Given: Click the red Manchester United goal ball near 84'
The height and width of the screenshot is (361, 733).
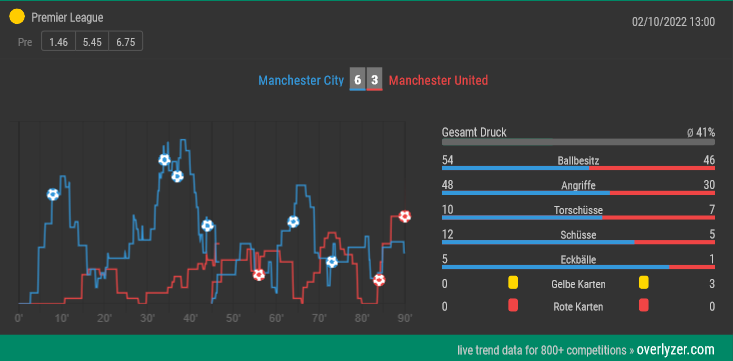Looking at the screenshot, I should click(379, 280).
